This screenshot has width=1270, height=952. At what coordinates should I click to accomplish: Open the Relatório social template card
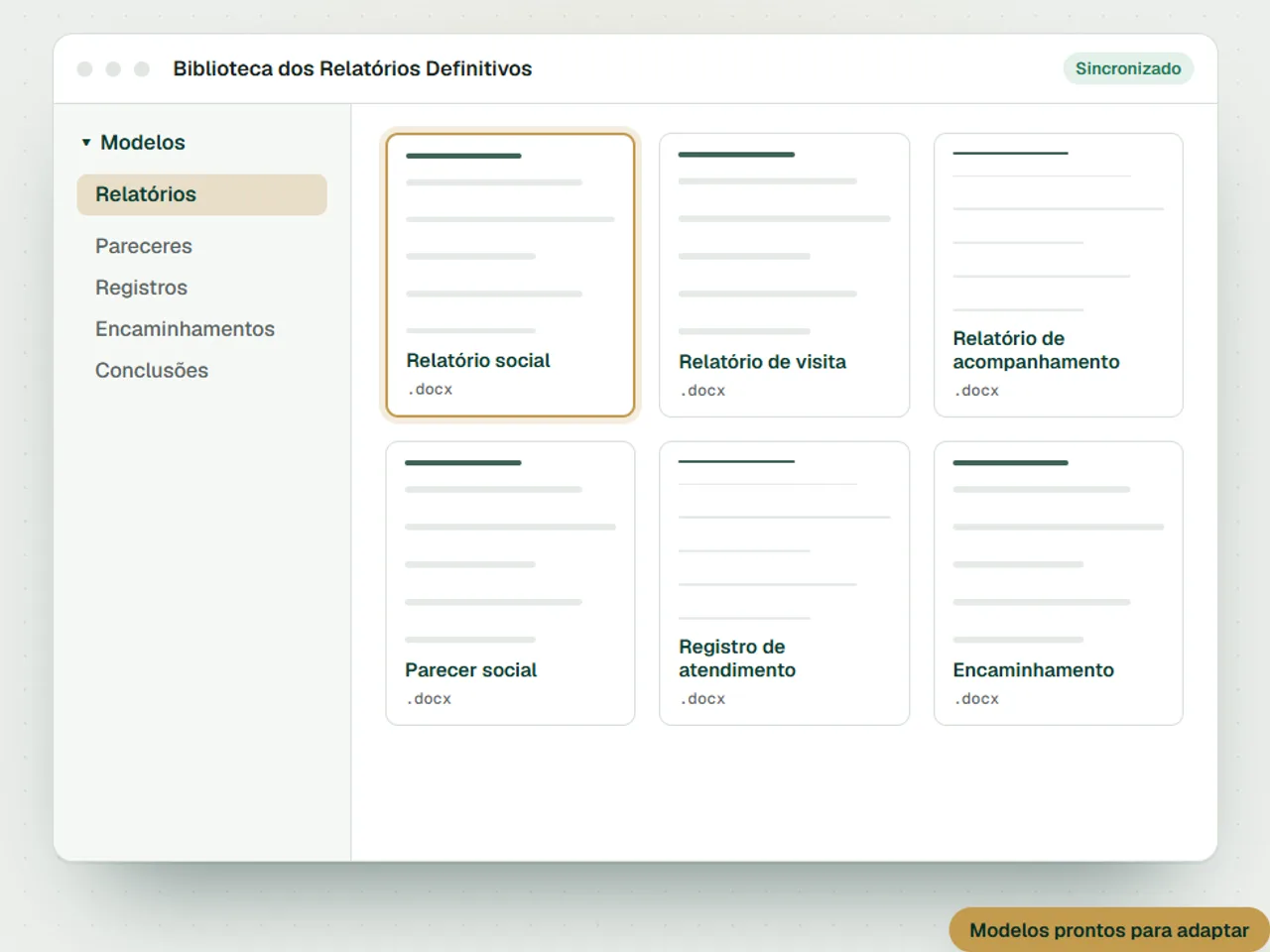click(510, 275)
